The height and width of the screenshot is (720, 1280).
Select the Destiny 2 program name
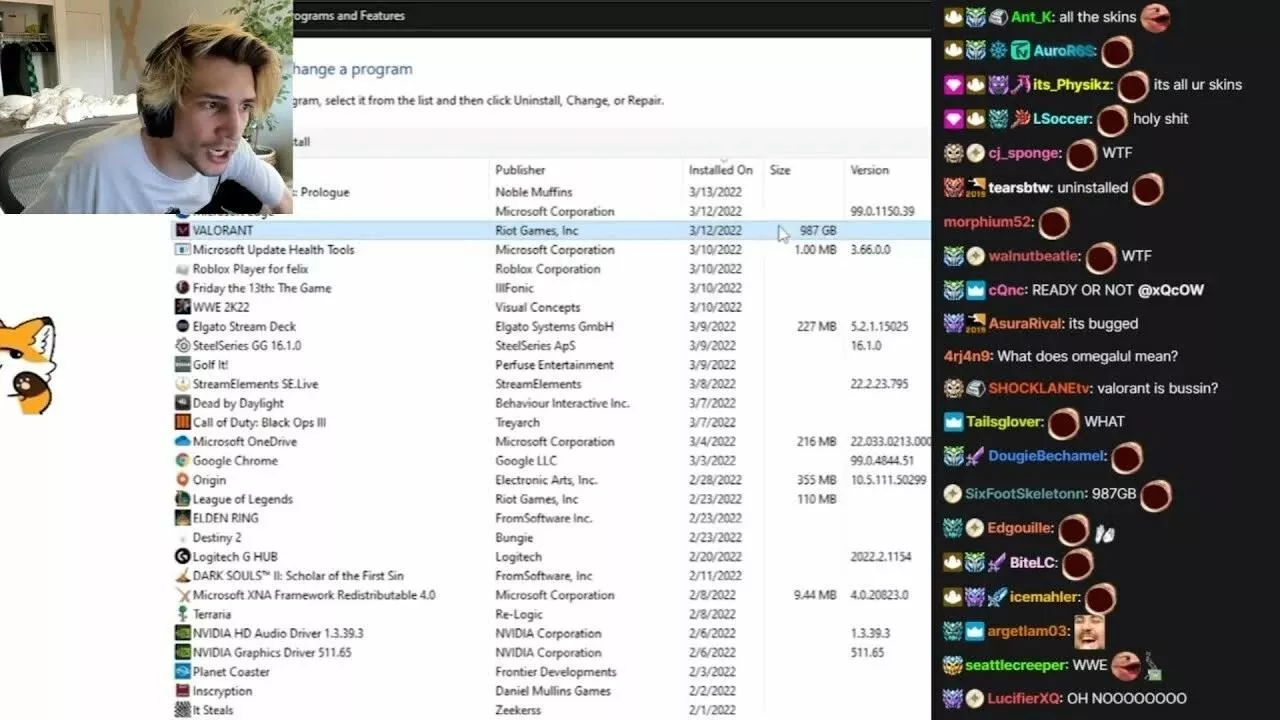(x=217, y=538)
